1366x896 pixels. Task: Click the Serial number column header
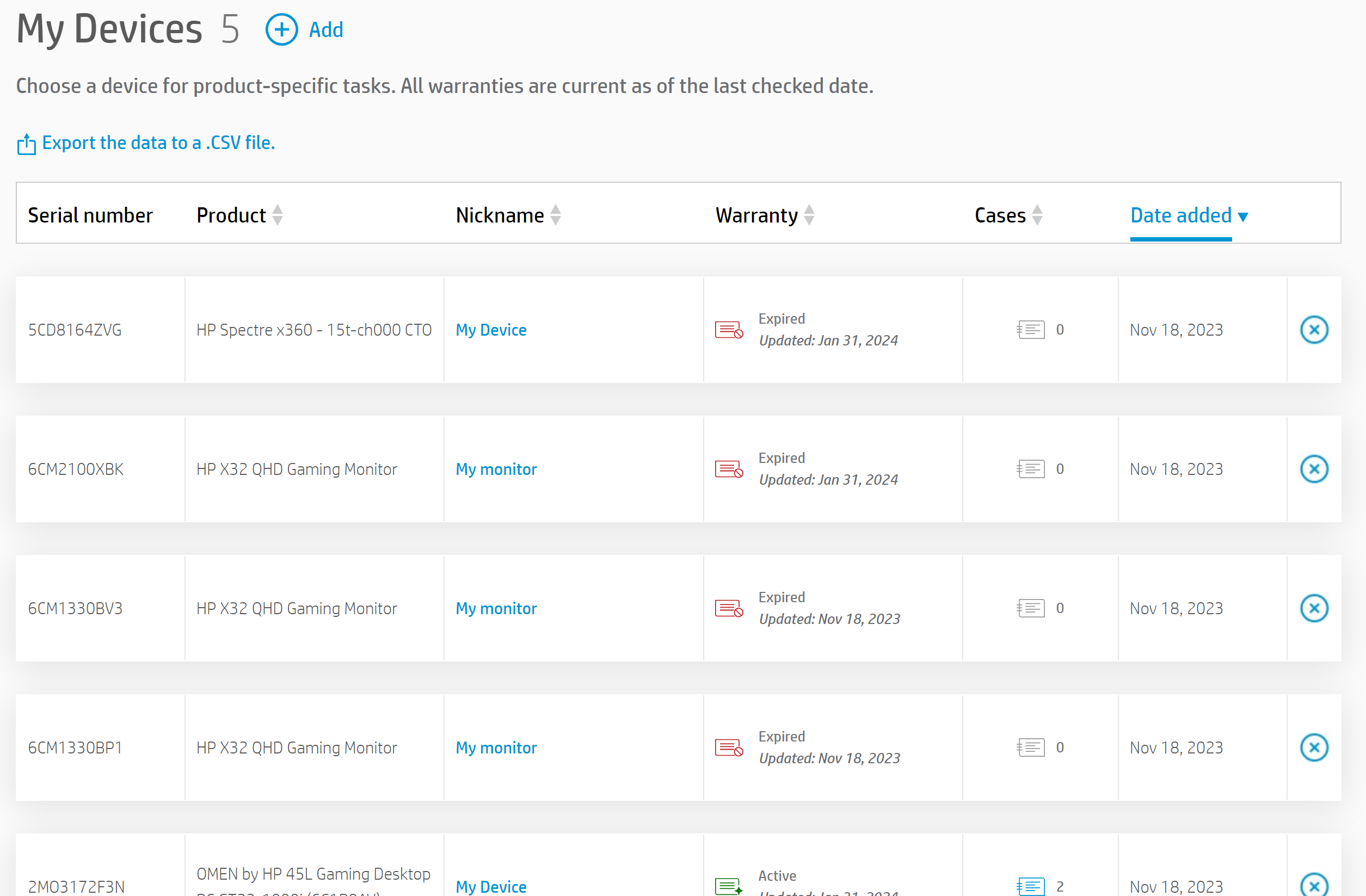point(90,215)
